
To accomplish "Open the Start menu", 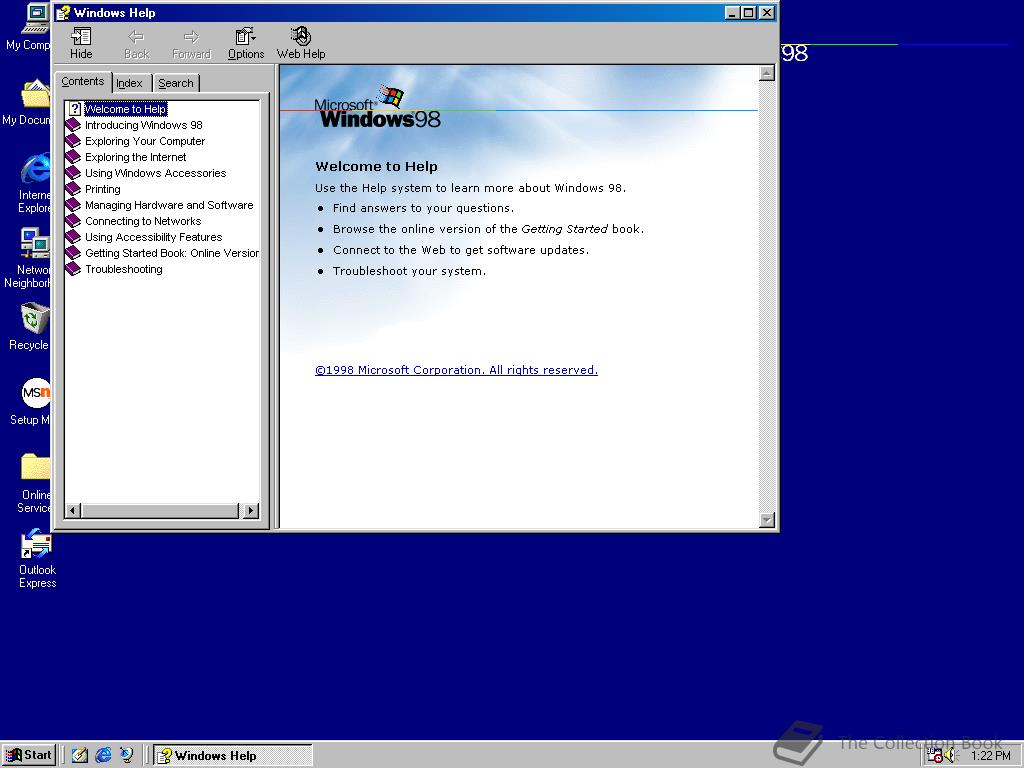I will (29, 755).
